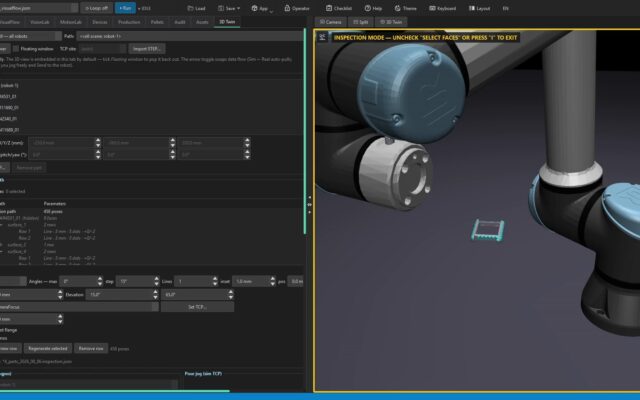This screenshot has height=400, width=640.
Task: Click the roll angle stepper arrows
Action: pyautogui.click(x=98, y=155)
